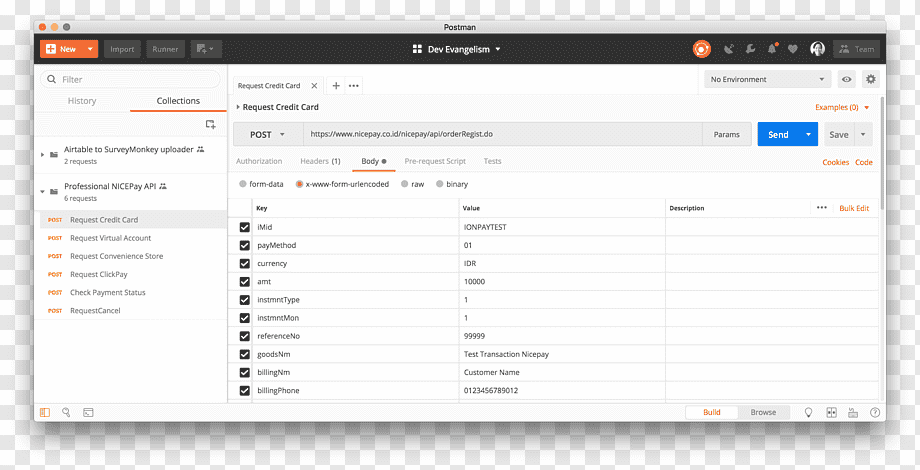Switch to the Tests tab
Screen dimensions: 920x470
tap(492, 161)
